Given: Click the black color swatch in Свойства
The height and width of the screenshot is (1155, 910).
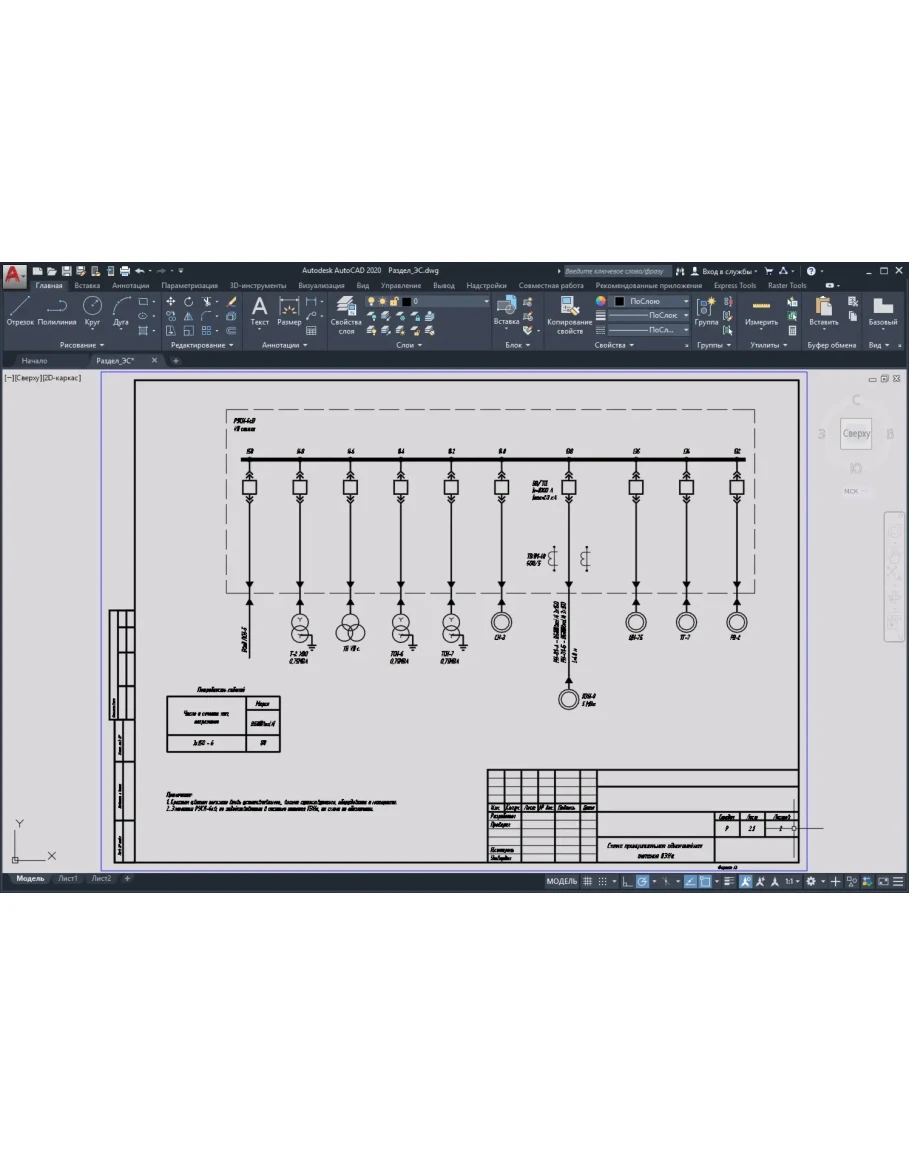Looking at the screenshot, I should pyautogui.click(x=620, y=301).
